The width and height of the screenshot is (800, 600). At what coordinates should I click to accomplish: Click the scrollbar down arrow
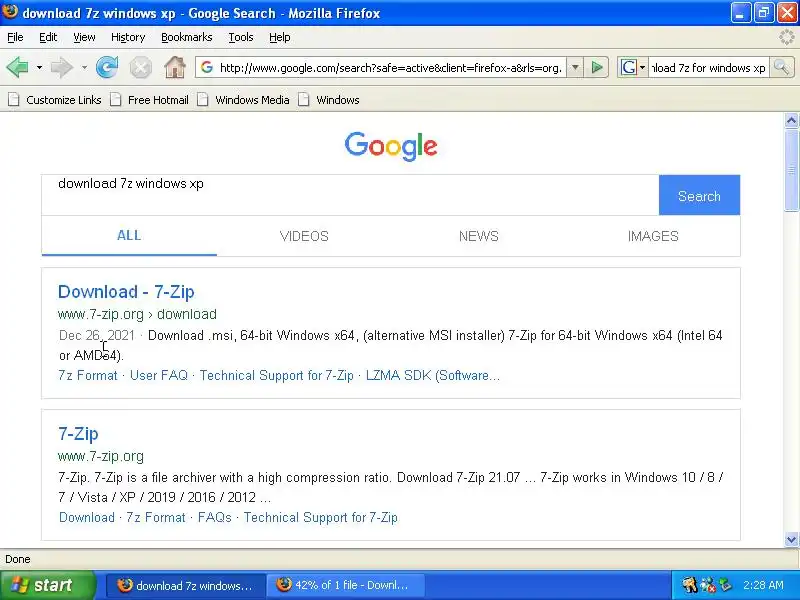tap(791, 539)
